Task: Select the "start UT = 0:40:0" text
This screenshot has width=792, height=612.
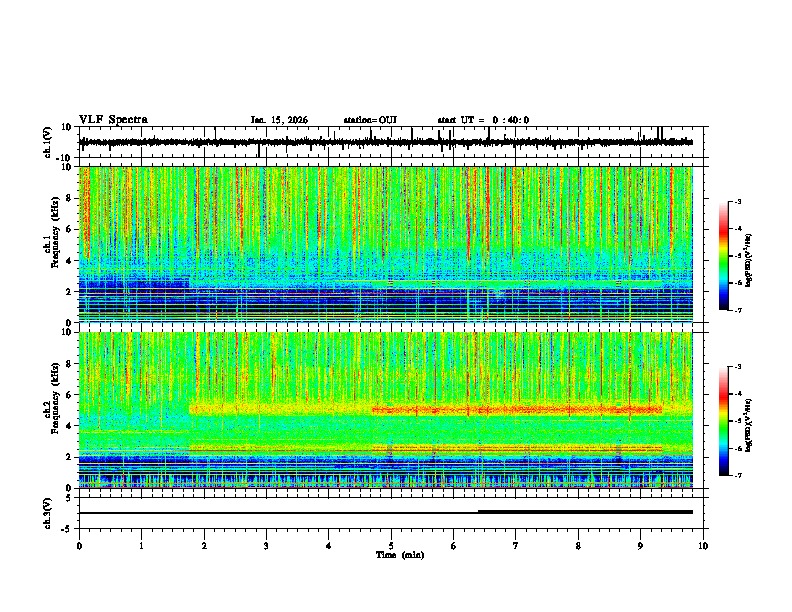Action: (483, 120)
